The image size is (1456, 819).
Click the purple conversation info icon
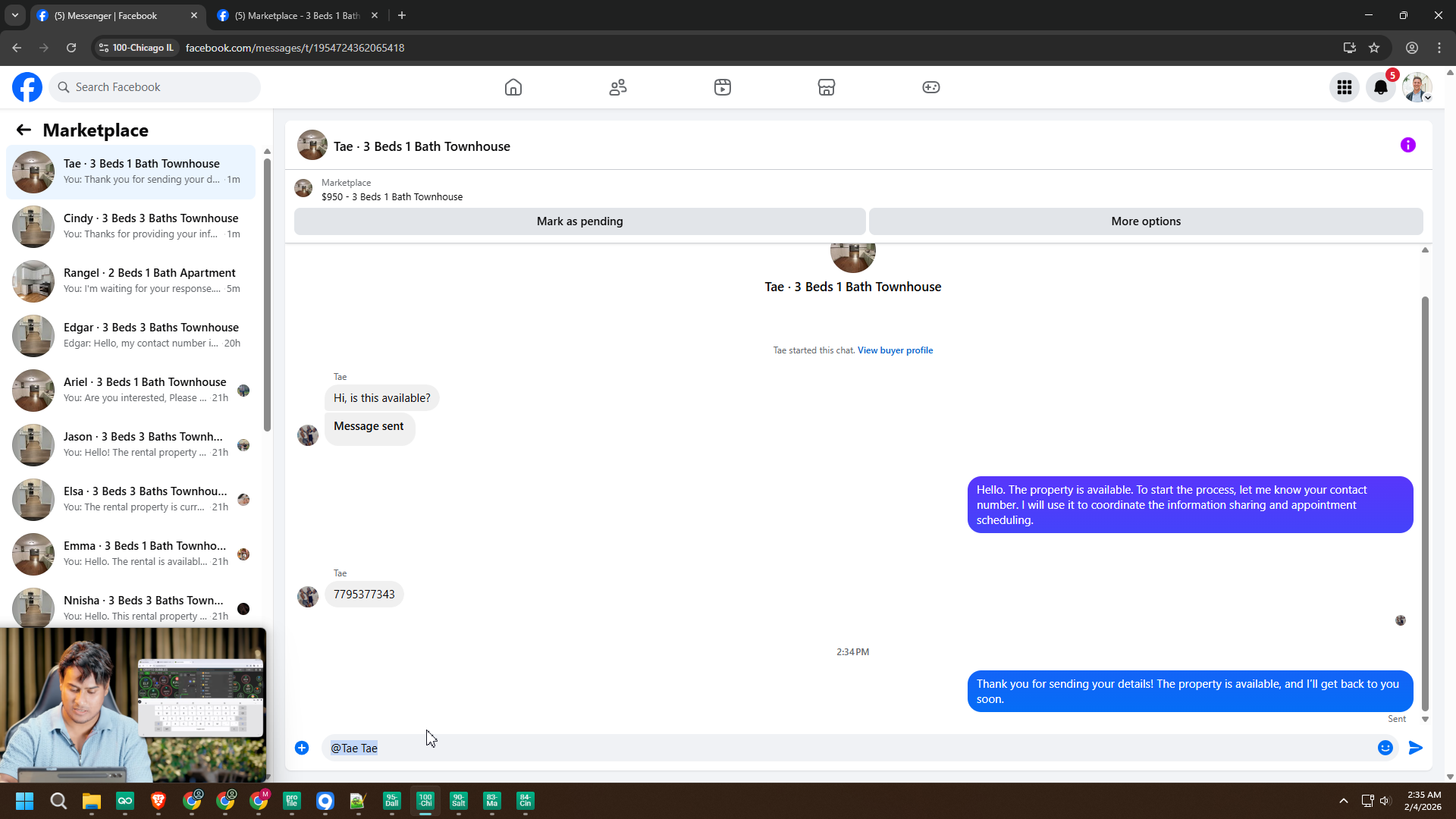click(1408, 145)
